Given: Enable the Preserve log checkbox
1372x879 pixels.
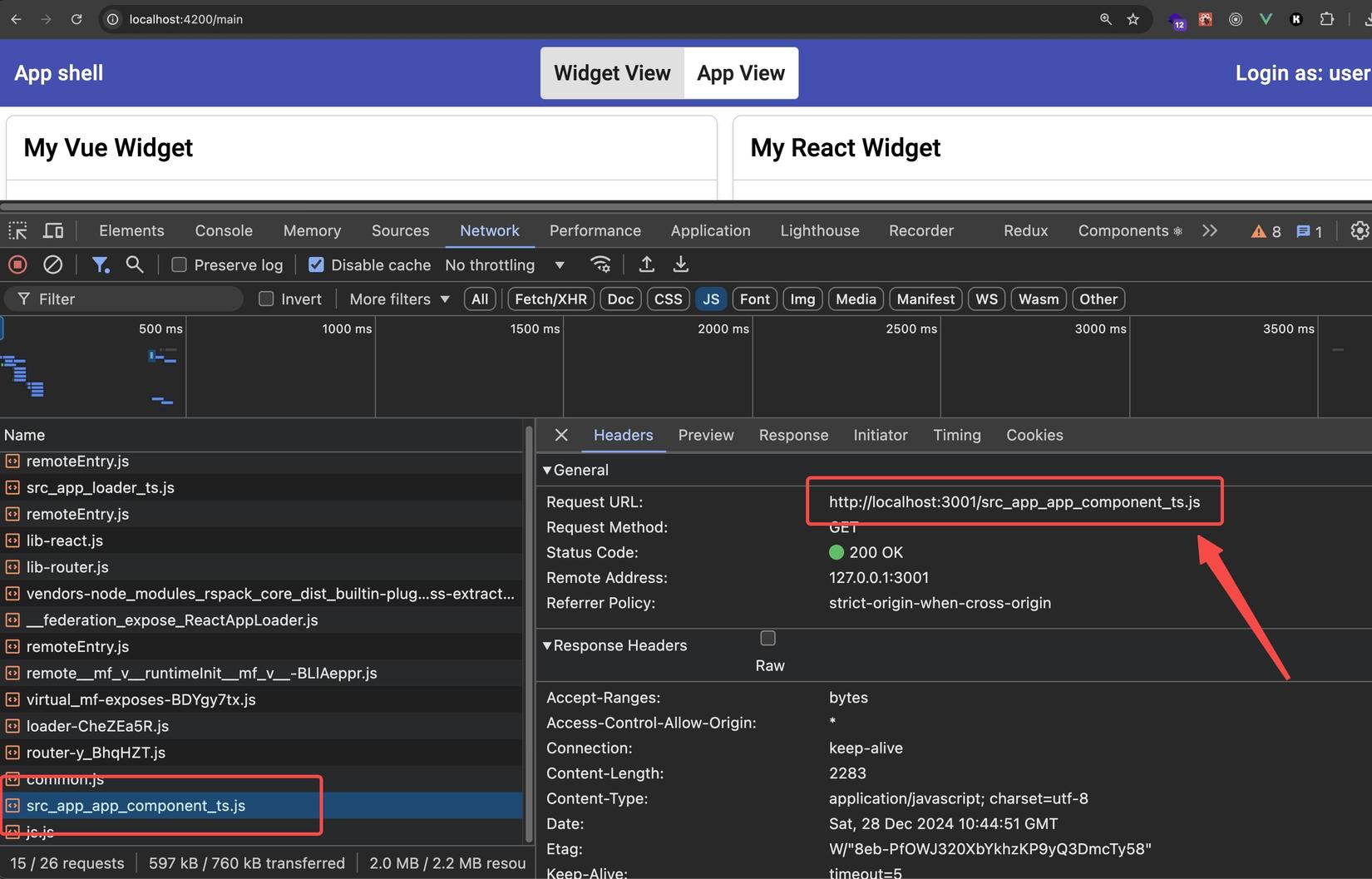Looking at the screenshot, I should 179,264.
